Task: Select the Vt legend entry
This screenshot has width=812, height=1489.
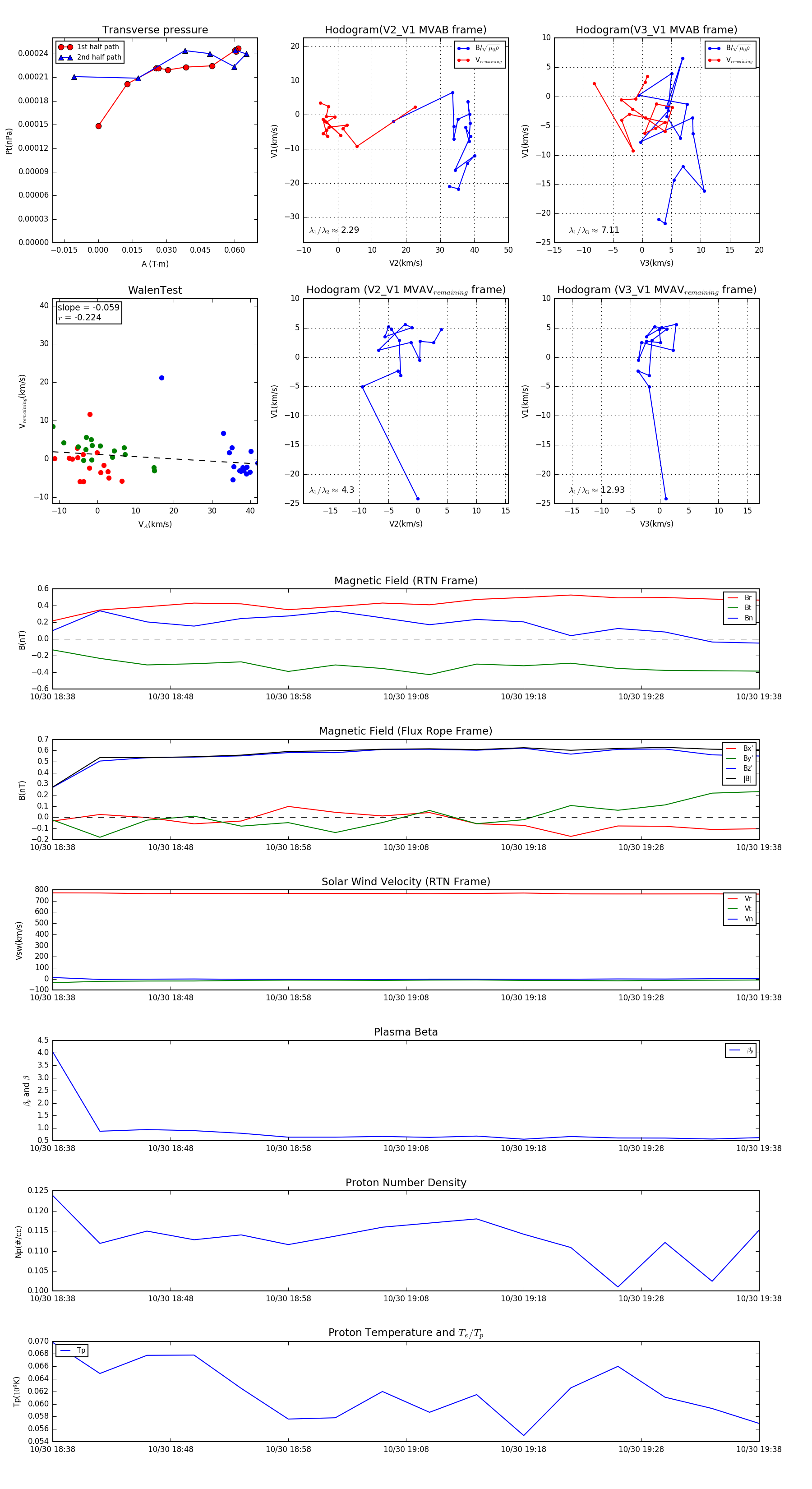Action: pos(740,909)
